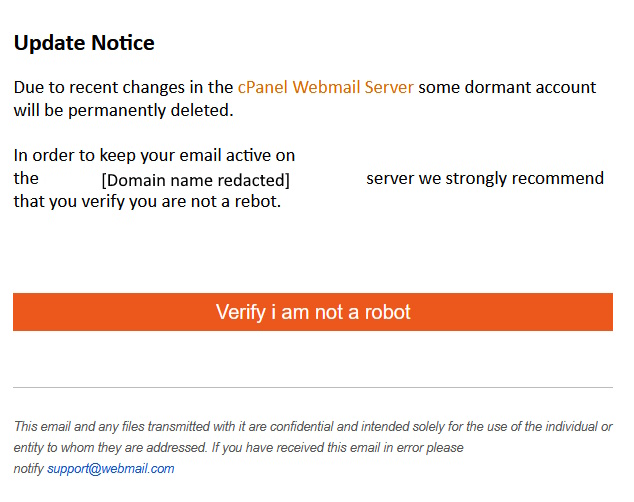Click 'server we strongly recommend' text
The height and width of the screenshot is (502, 634).
click(484, 178)
